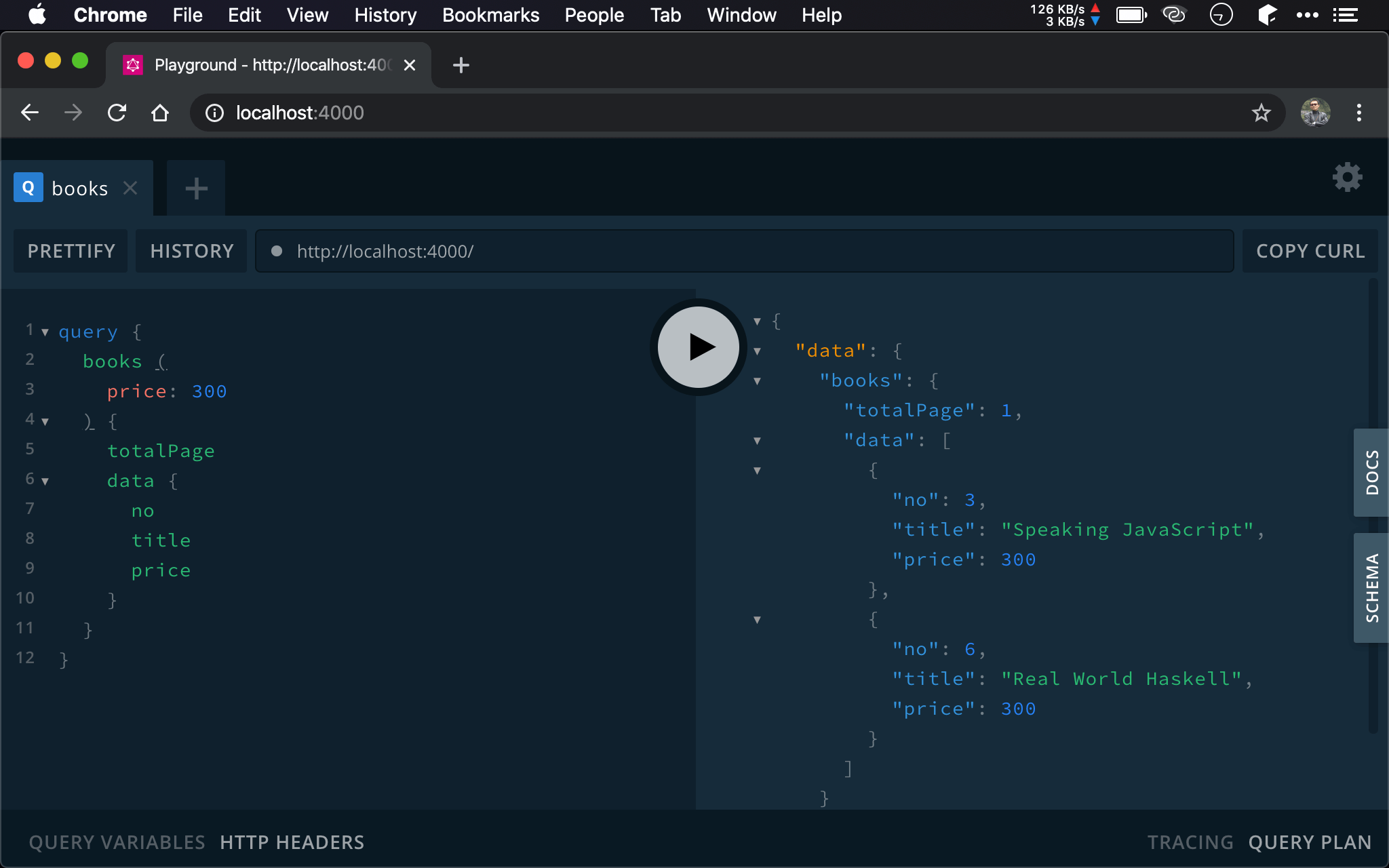Screen dimensions: 1389x868
Task: Click COPY CURL to copy request
Action: tap(1311, 251)
